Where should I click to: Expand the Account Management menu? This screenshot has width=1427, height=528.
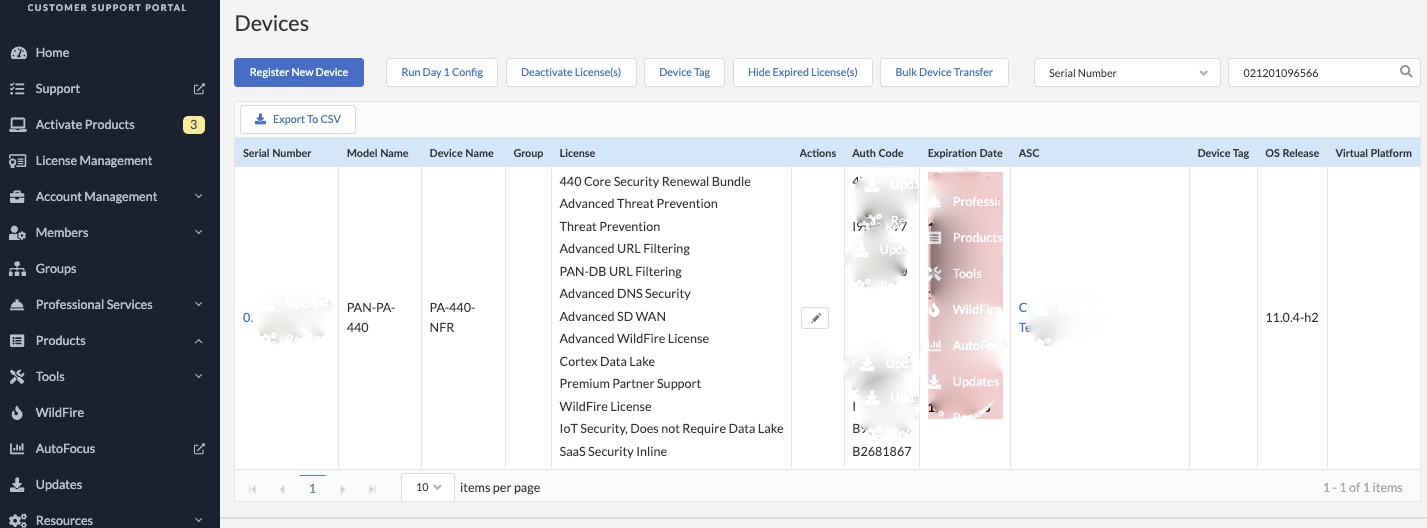tap(198, 197)
